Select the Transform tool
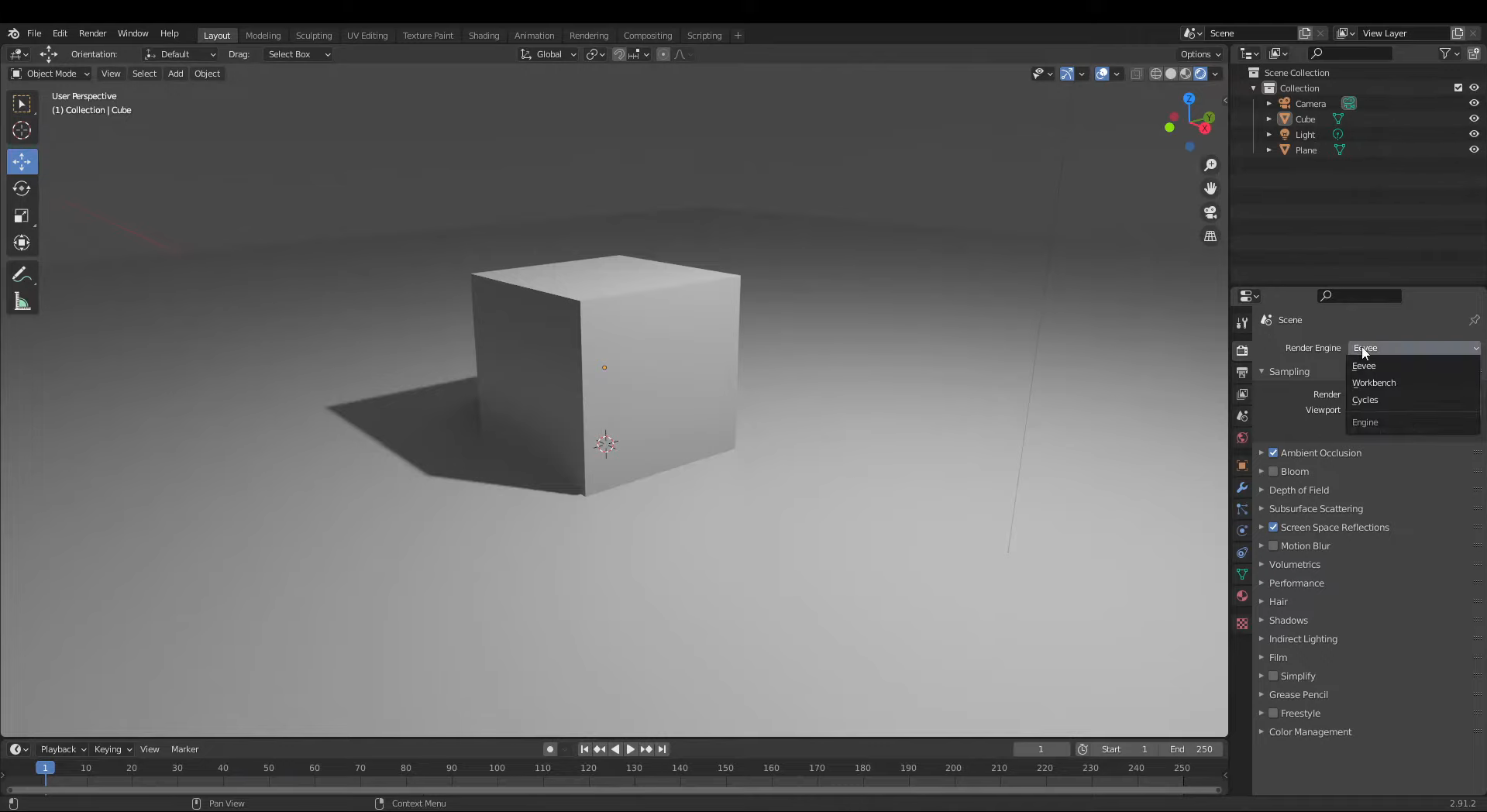This screenshot has width=1487, height=812. pos(22,243)
